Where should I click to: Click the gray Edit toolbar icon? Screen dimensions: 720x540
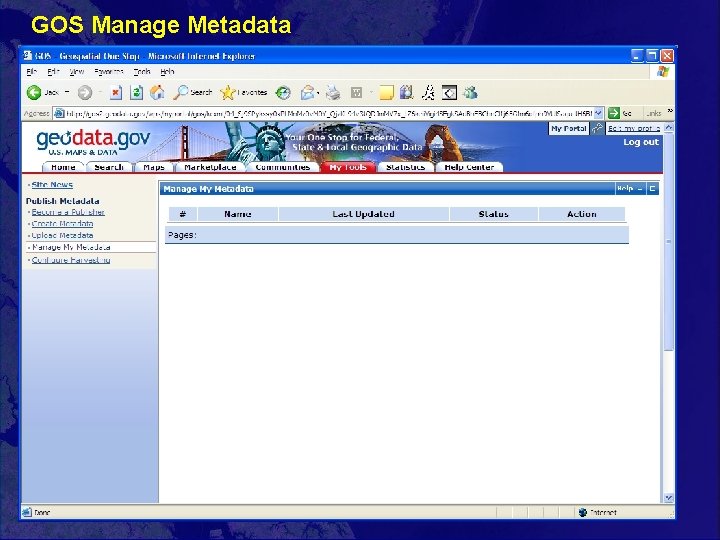tap(356, 93)
